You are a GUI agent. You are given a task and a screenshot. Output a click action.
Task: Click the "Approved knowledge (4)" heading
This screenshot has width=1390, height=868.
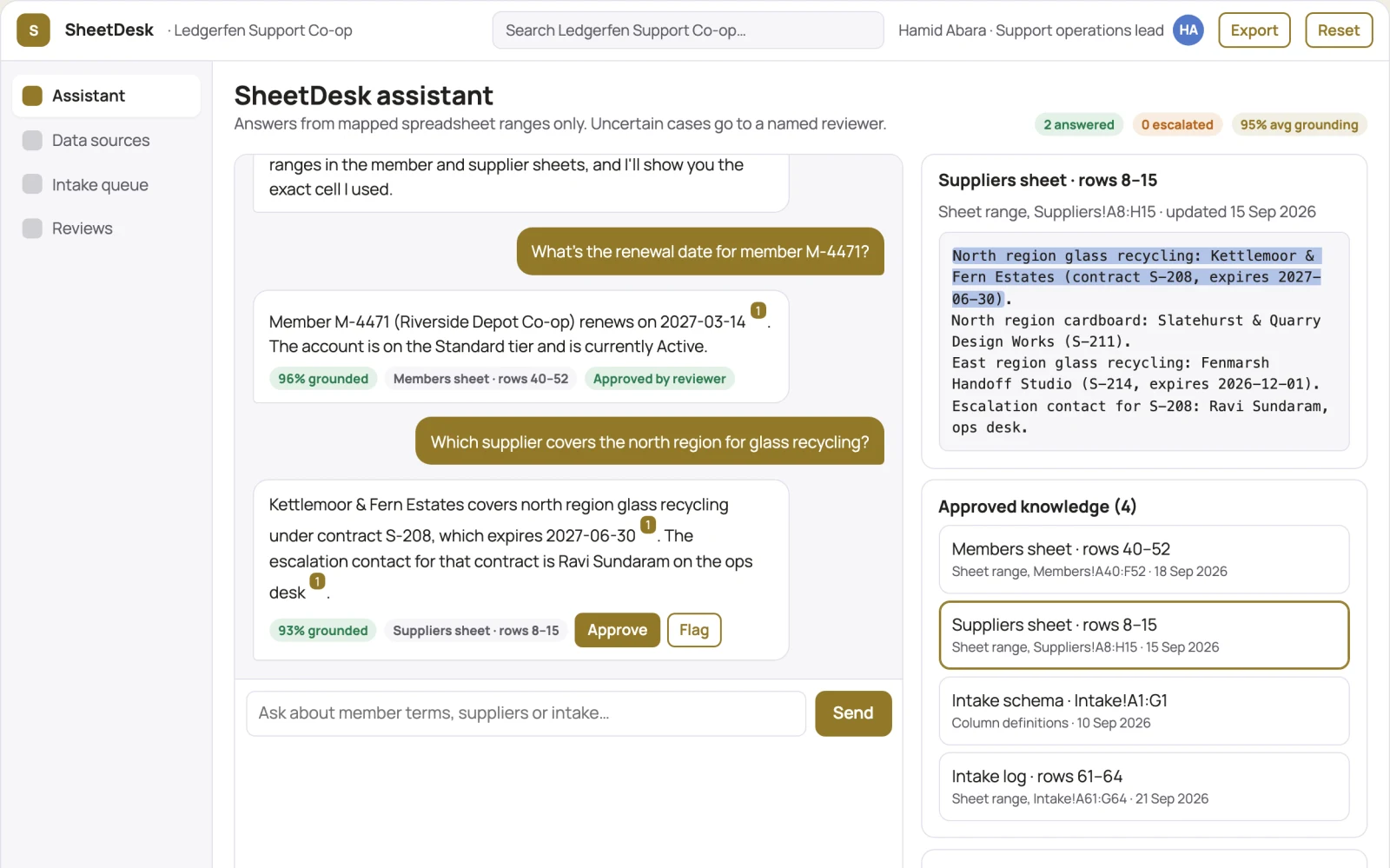(1037, 507)
